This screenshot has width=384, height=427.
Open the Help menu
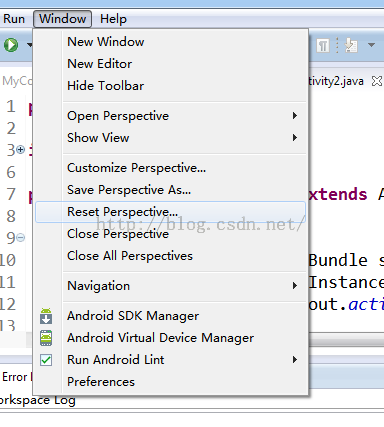(113, 19)
